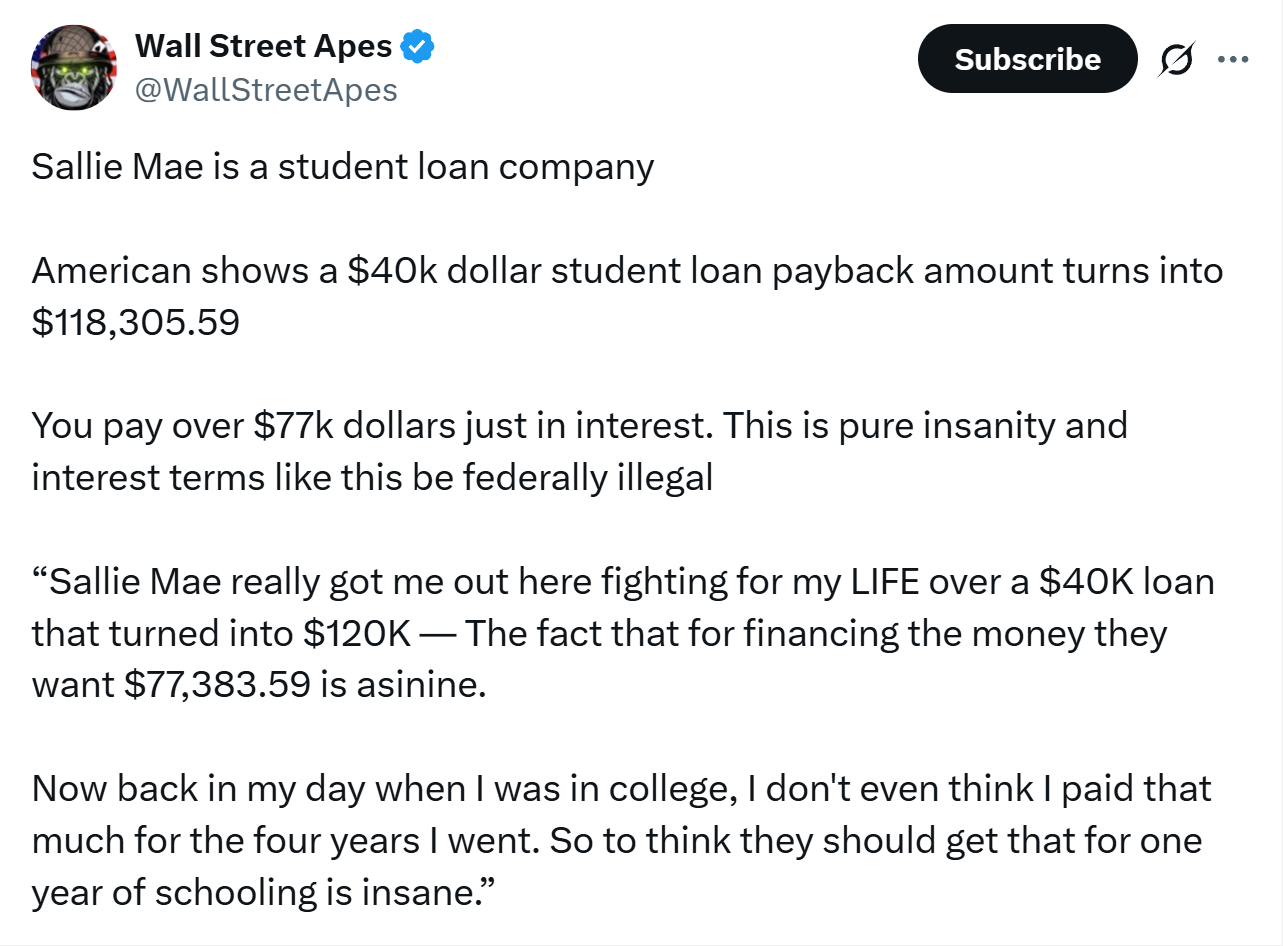Click the $118,305.59 amount in the post
This screenshot has width=1283, height=946.
[135, 323]
